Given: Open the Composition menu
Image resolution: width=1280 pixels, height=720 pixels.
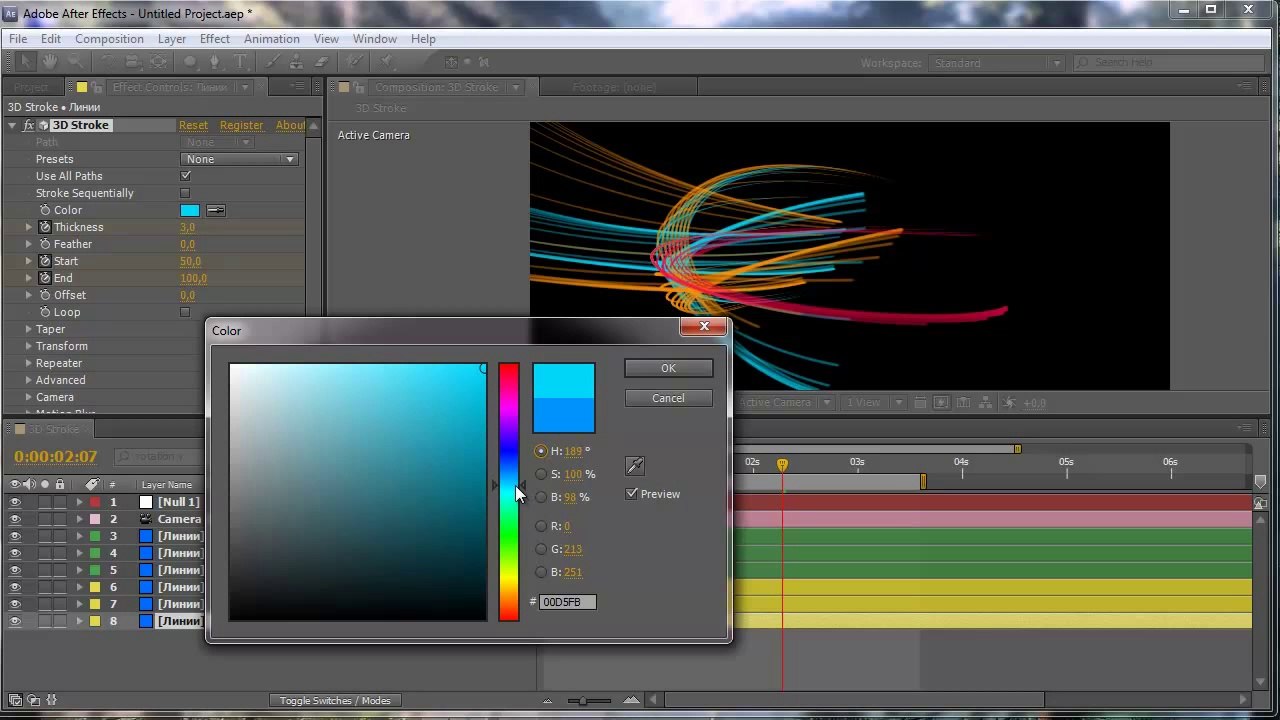Looking at the screenshot, I should coord(109,39).
